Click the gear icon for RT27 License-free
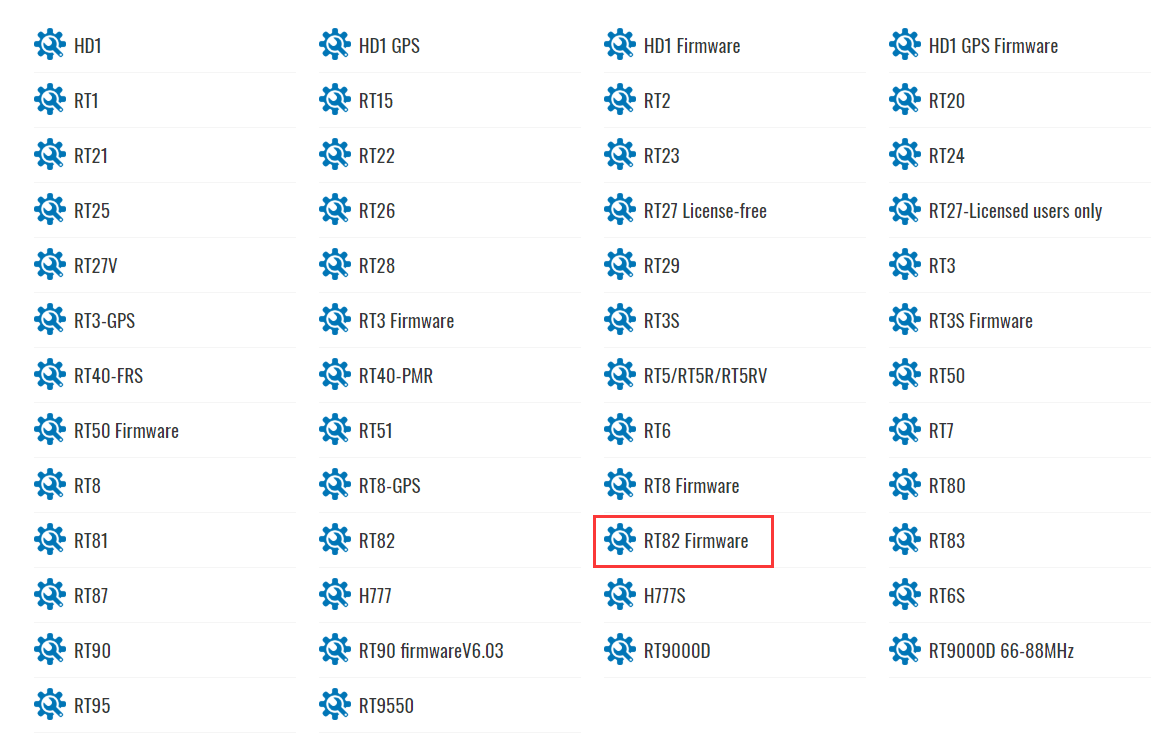The height and width of the screenshot is (741, 1153). point(620,210)
